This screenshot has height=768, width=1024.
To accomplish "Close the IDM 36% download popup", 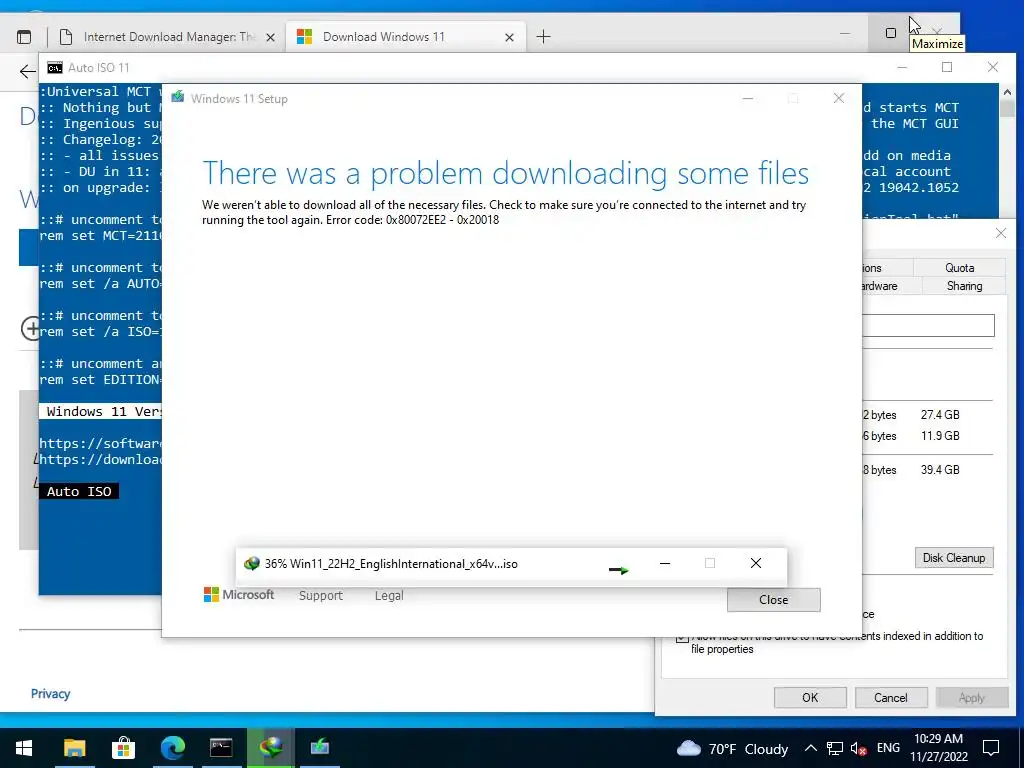I will (x=756, y=563).
